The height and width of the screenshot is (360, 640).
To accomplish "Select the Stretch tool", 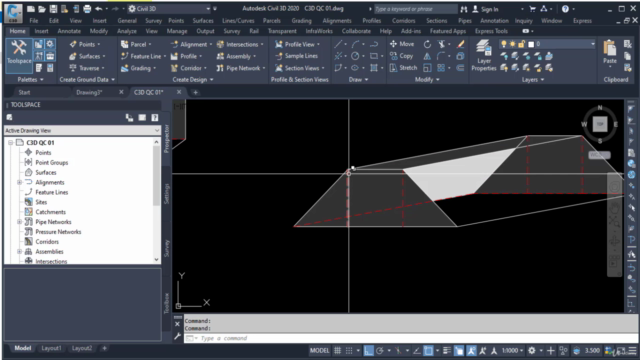I will (403, 68).
